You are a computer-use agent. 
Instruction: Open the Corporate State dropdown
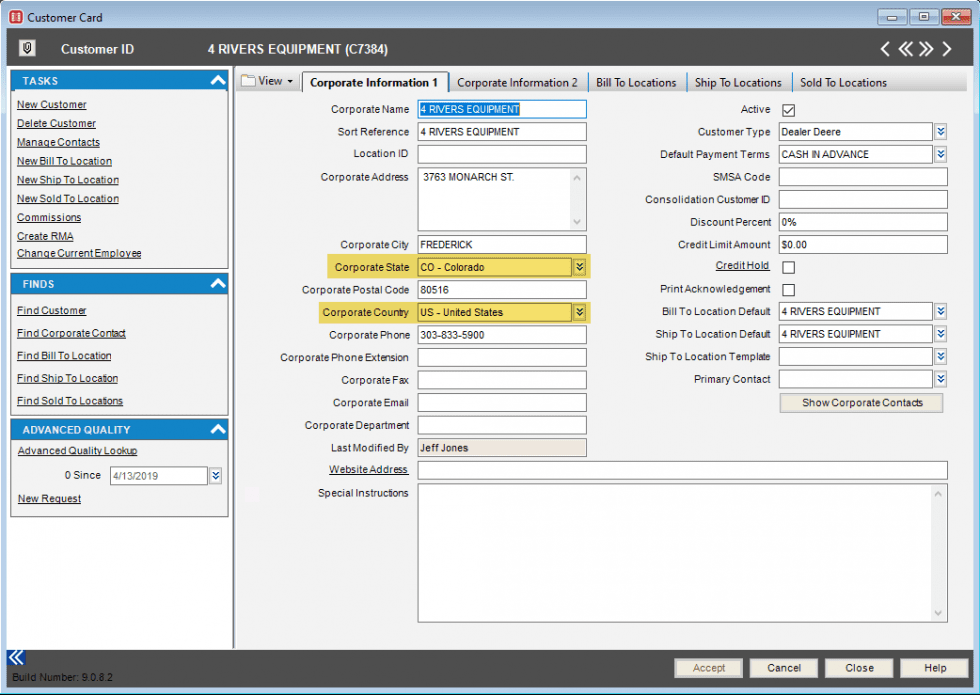(579, 266)
